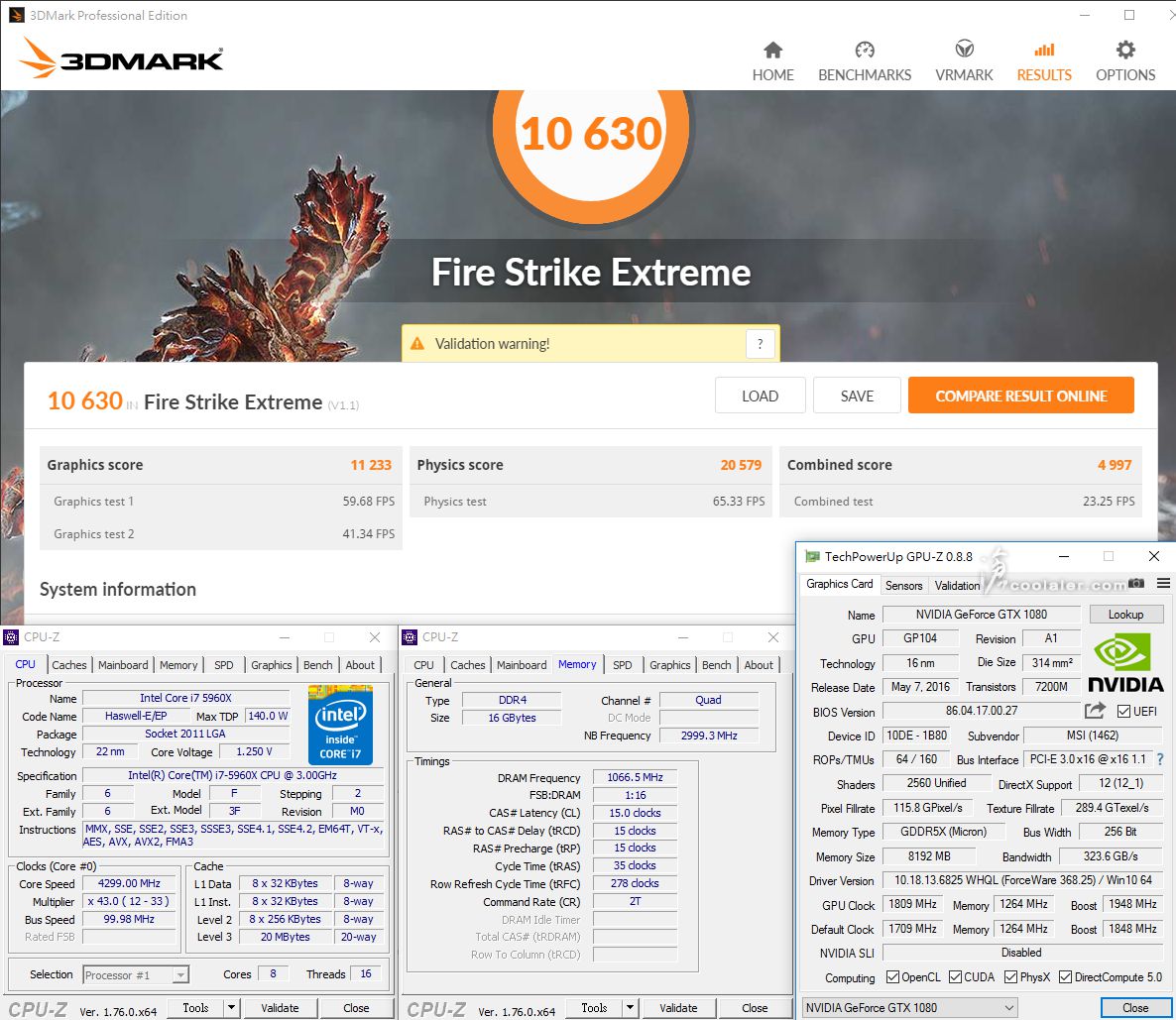Screen dimensions: 1176x1020
Task: Click the Tools button in left CPU-Z
Action: pos(195,1007)
